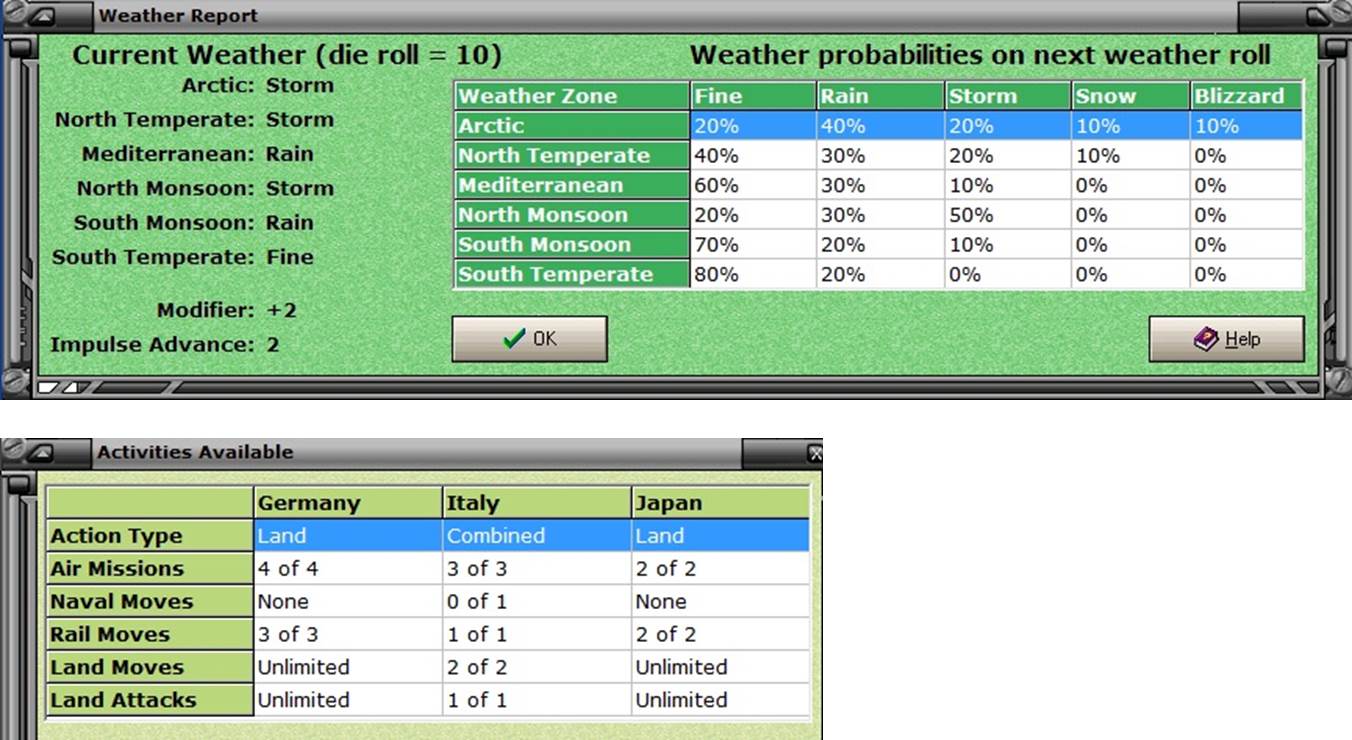Click Germany's Unlimited Land Moves cell
This screenshot has width=1352, height=740.
click(347, 668)
